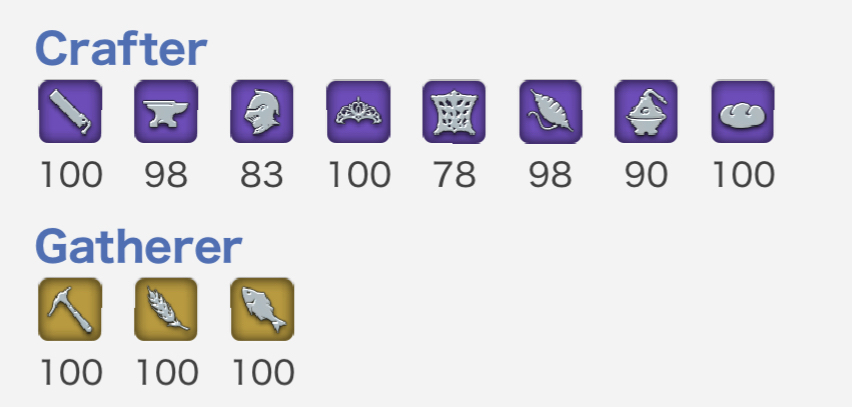
Task: Select the Culinarian icon in the Crafter row
Action: pos(742,112)
